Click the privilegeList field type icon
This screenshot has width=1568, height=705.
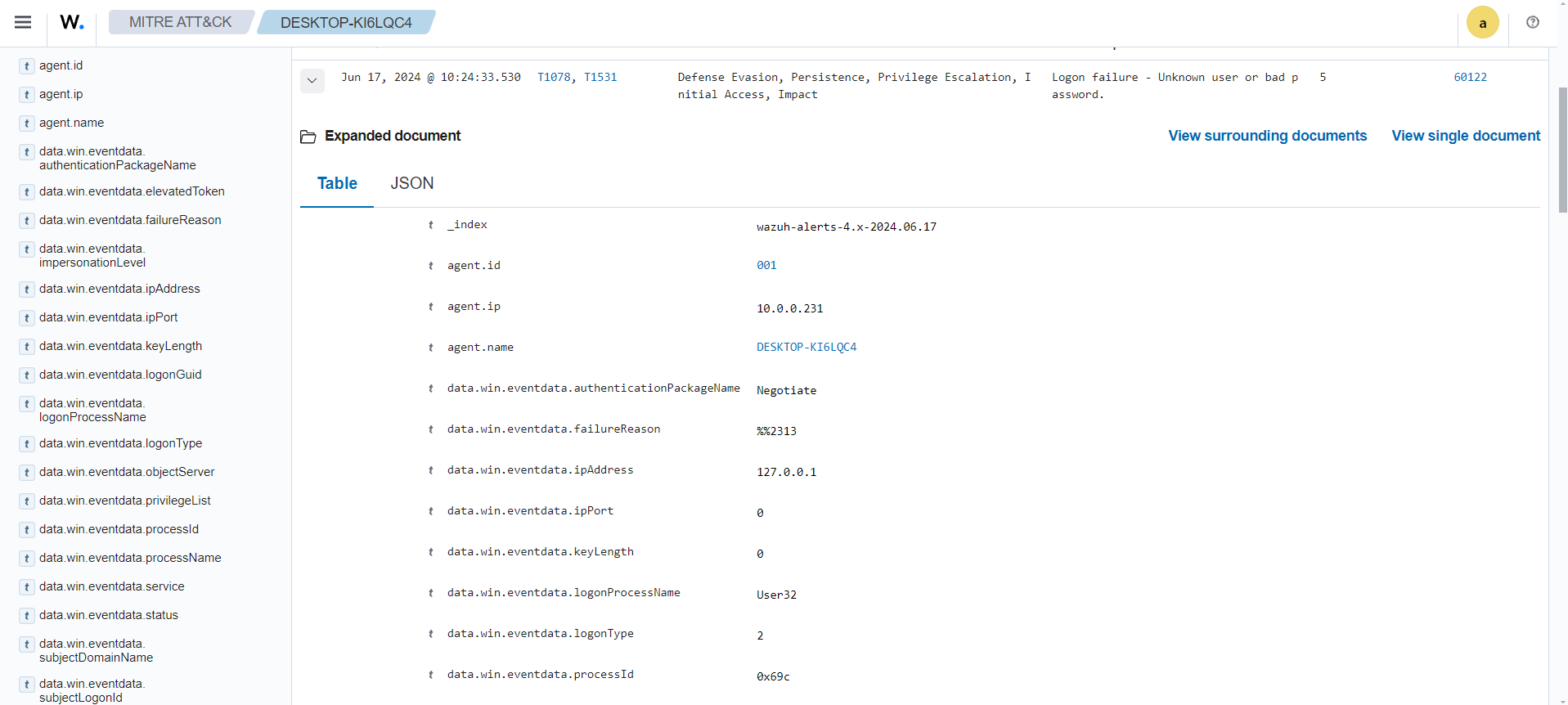[27, 501]
